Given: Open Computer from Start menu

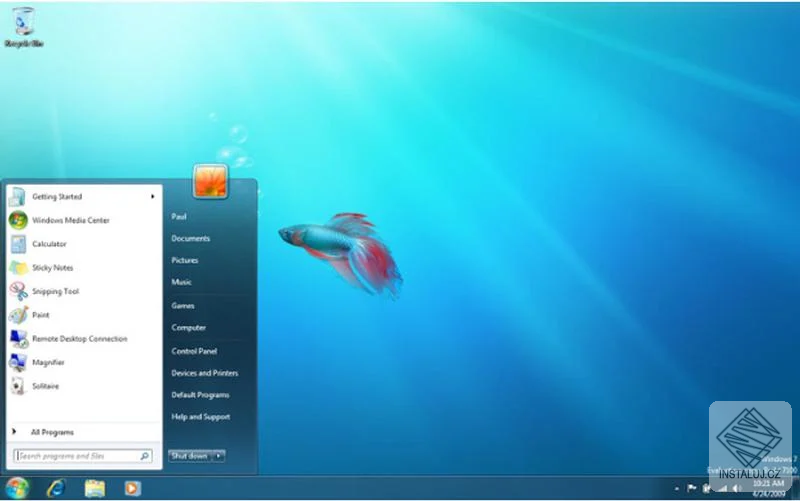Looking at the screenshot, I should (188, 328).
